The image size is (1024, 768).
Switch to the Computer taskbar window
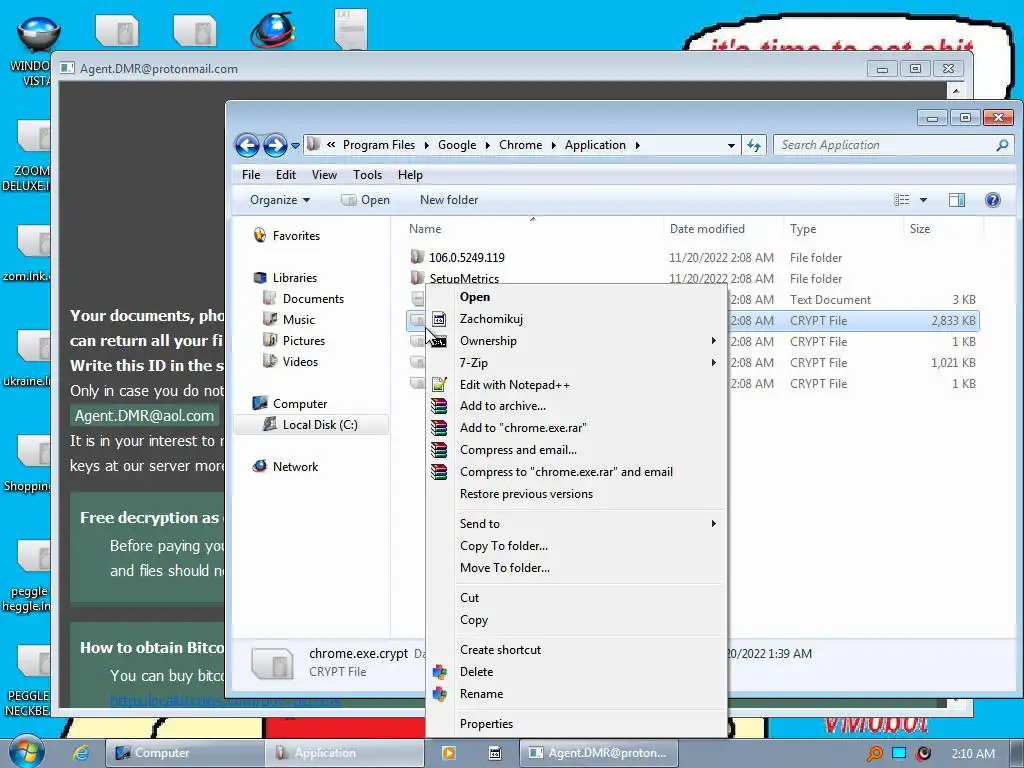coord(185,753)
